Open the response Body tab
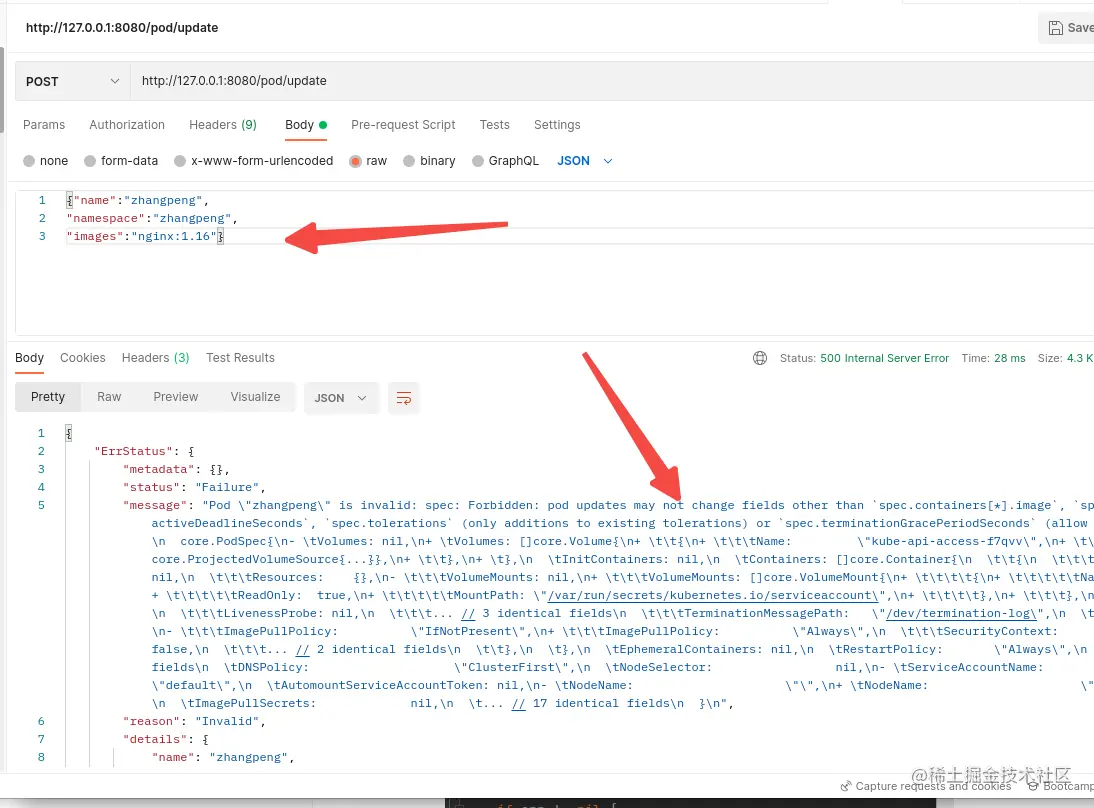The image size is (1094, 808). (x=29, y=358)
